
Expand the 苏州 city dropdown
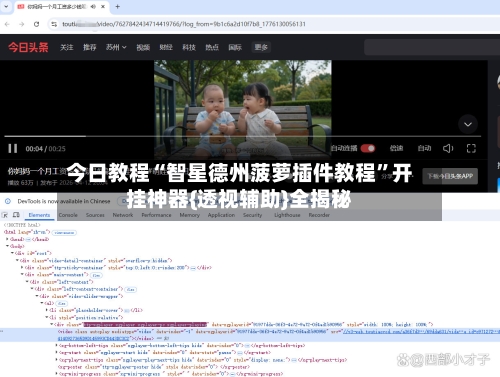click(116, 47)
